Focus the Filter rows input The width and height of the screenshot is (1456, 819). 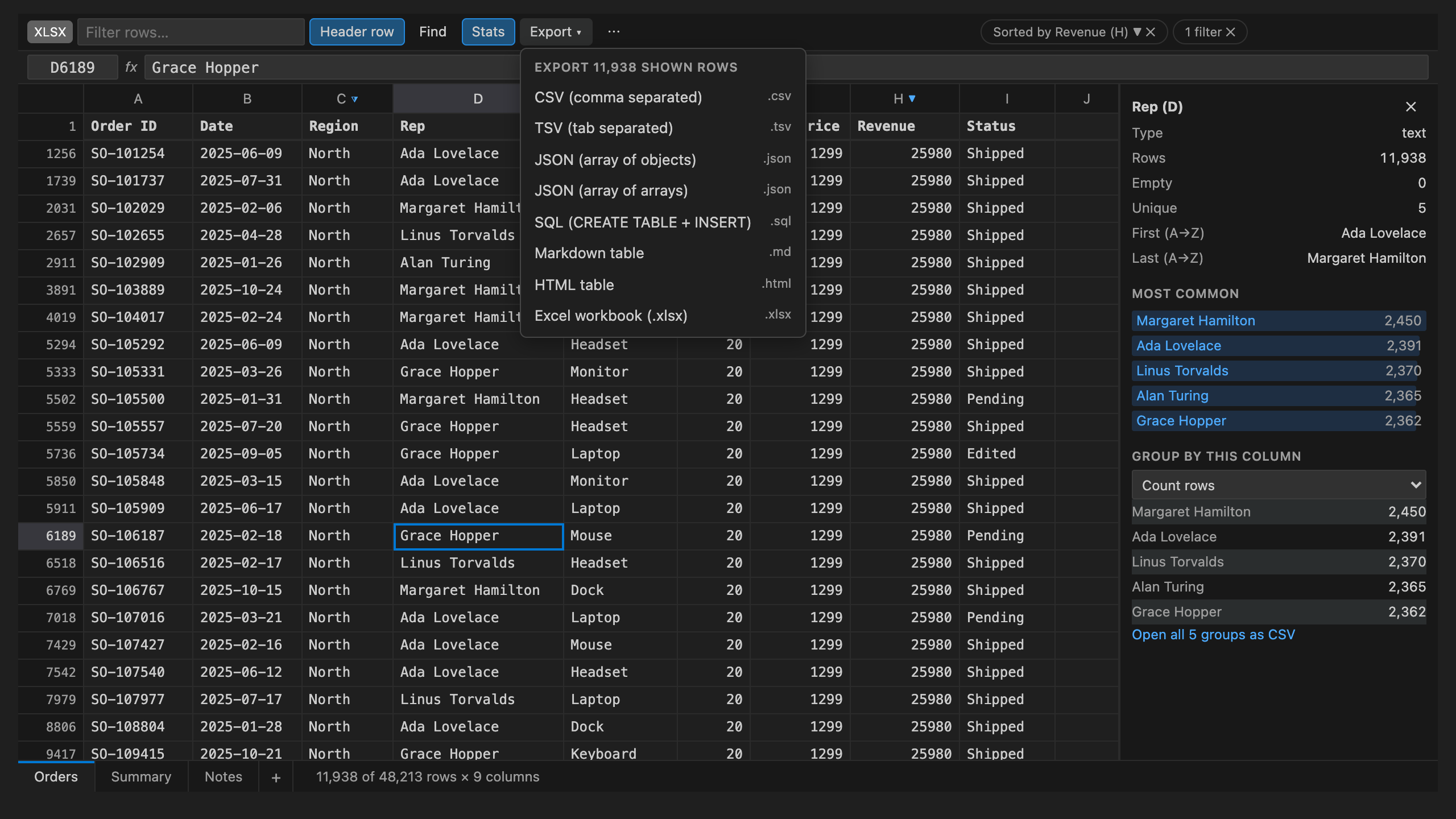(x=191, y=32)
